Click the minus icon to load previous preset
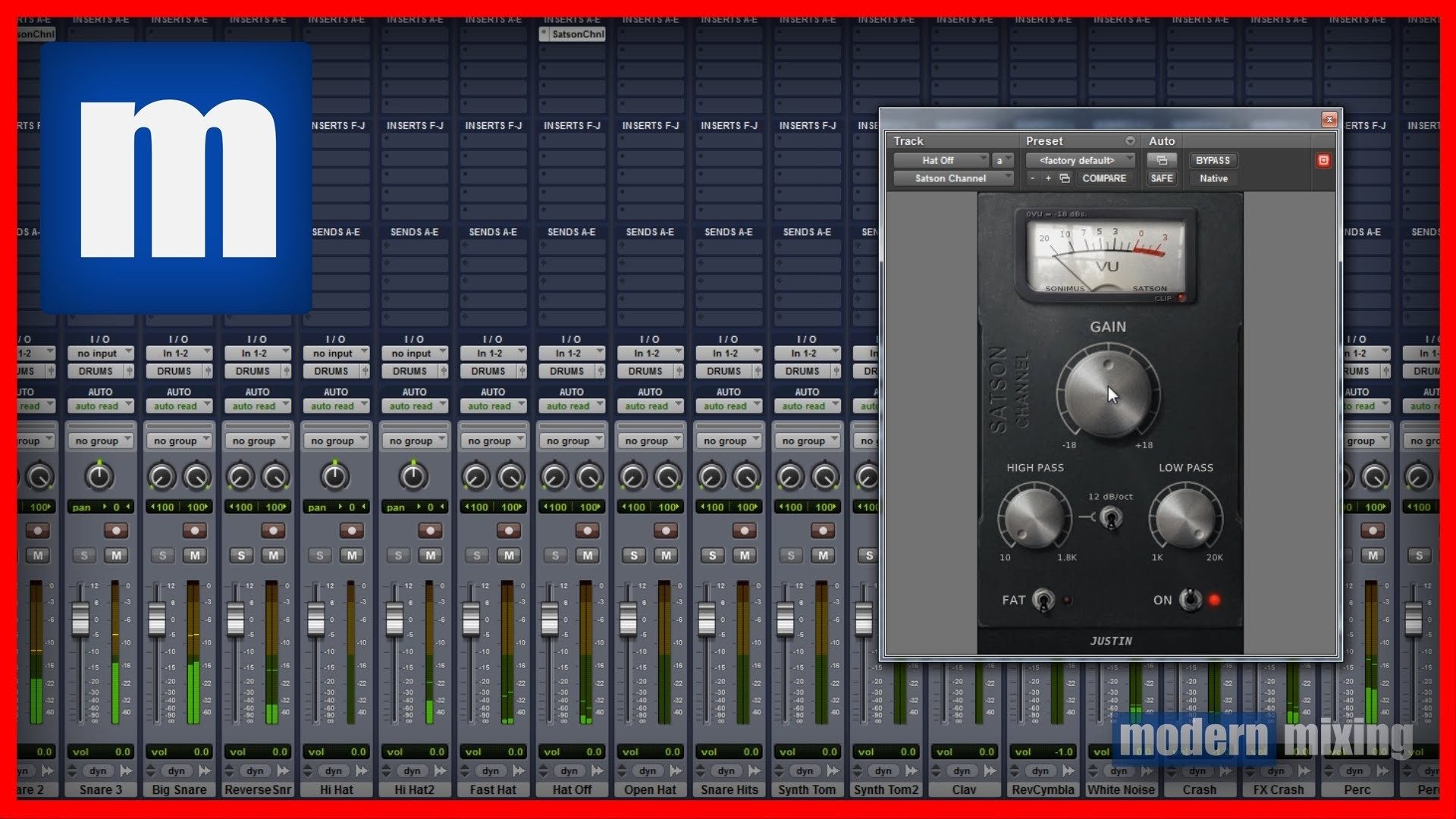Screen dimensions: 1456x819 1033,177
